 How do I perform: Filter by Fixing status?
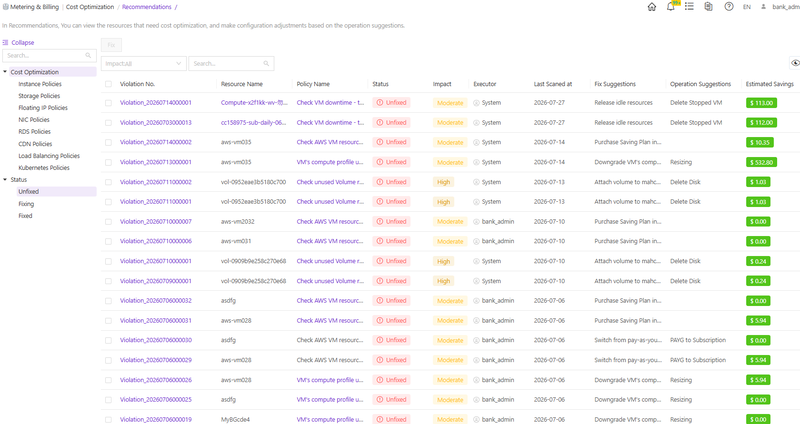[x=26, y=204]
